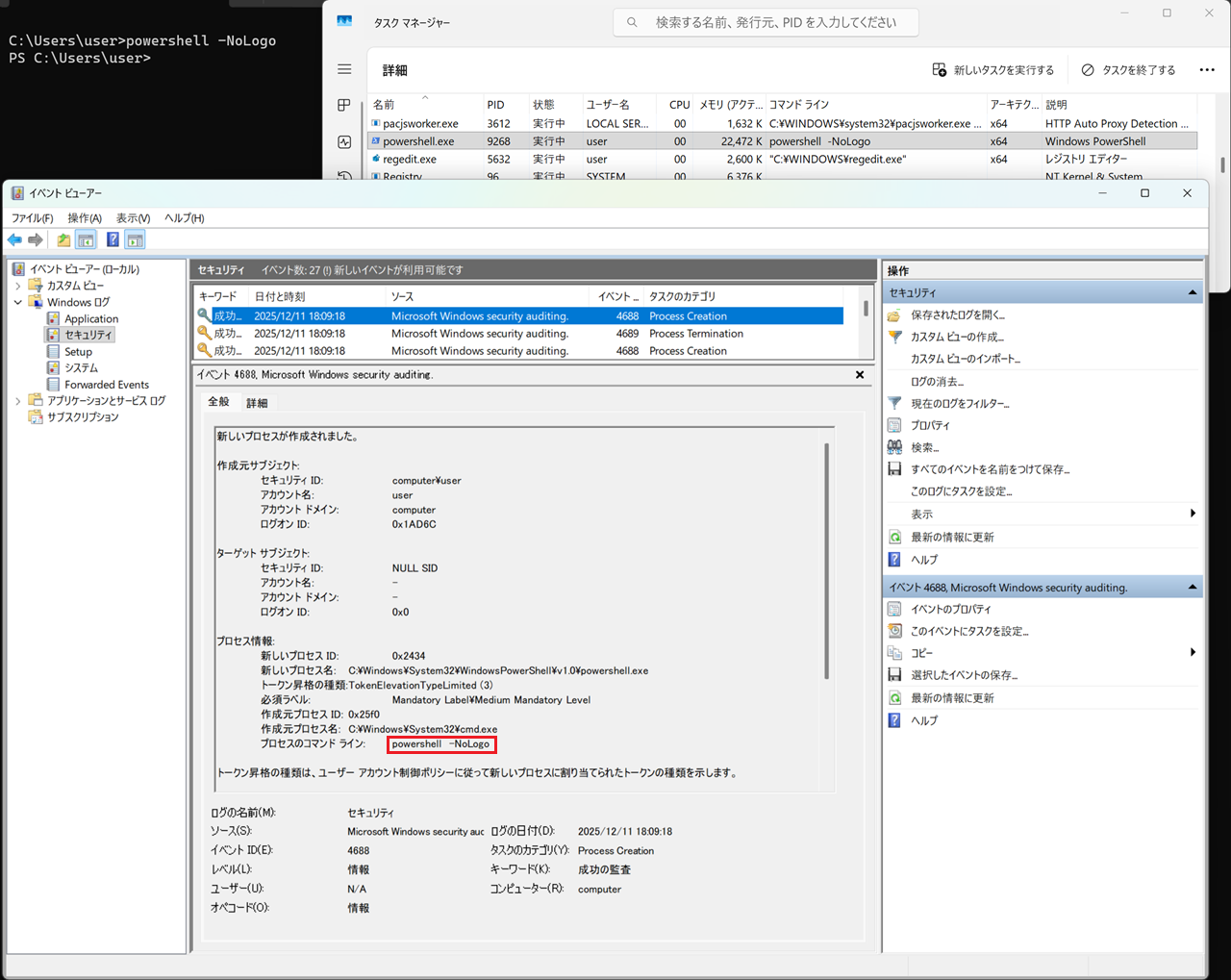Click the open saved log folder icon
This screenshot has width=1231, height=980.
point(894,315)
